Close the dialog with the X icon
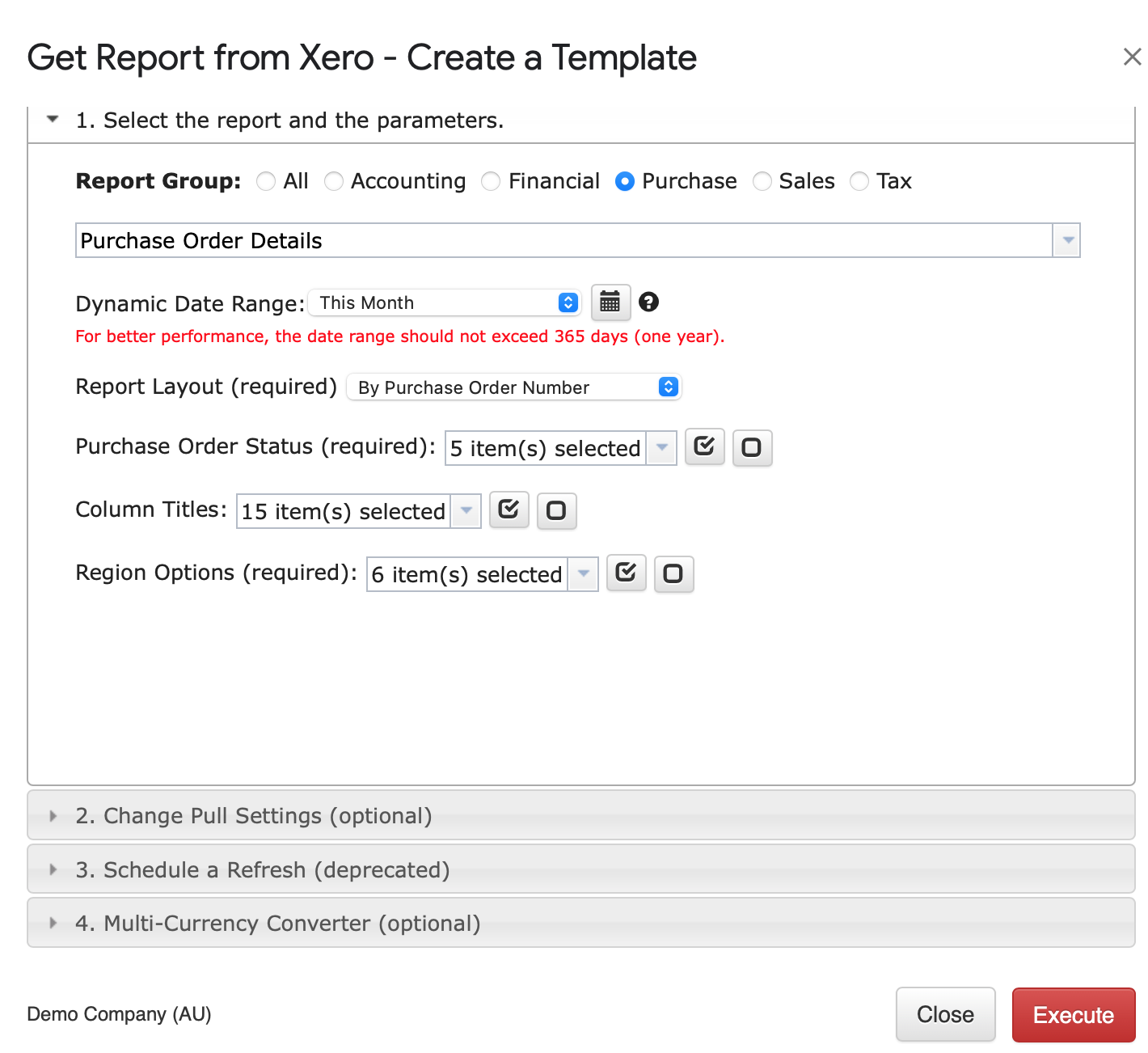The image size is (1148, 1053). (x=1132, y=57)
